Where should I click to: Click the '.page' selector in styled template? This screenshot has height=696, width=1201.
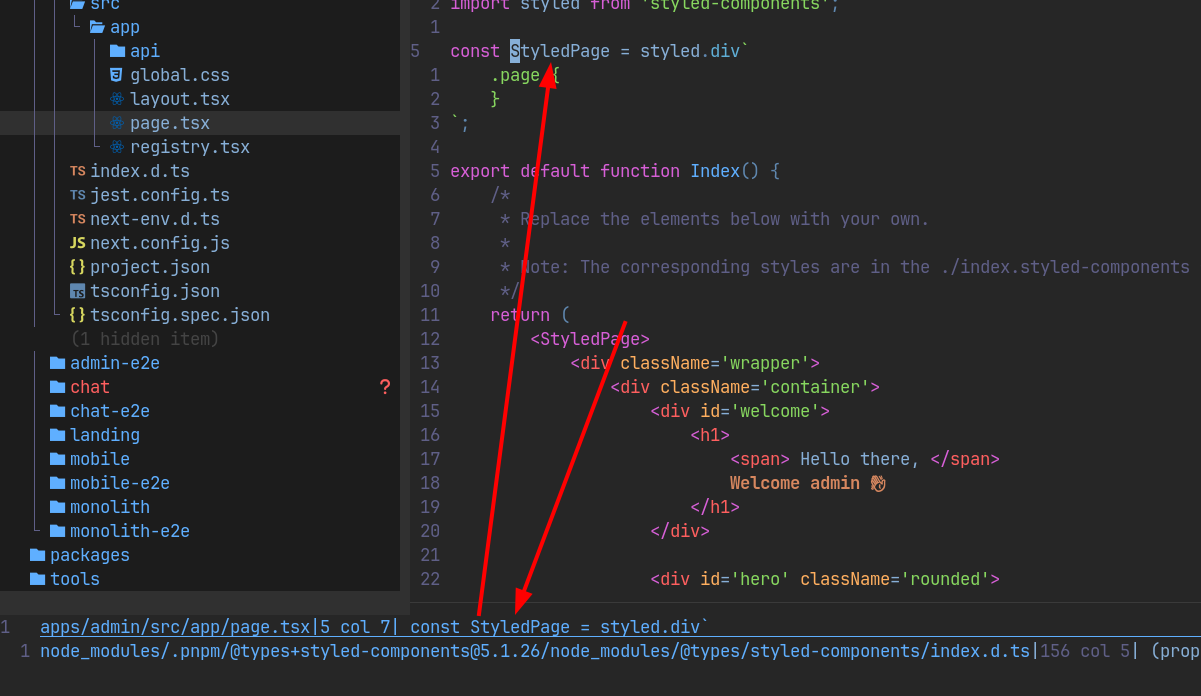point(515,75)
